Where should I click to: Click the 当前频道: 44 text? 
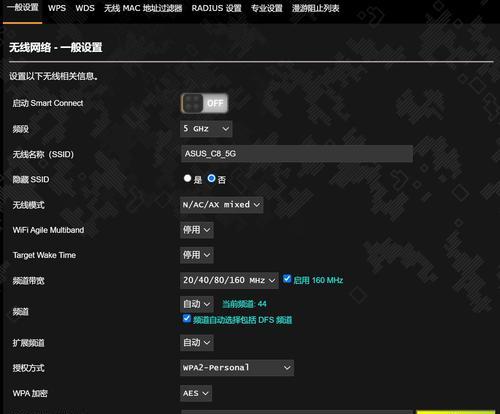pyautogui.click(x=244, y=304)
